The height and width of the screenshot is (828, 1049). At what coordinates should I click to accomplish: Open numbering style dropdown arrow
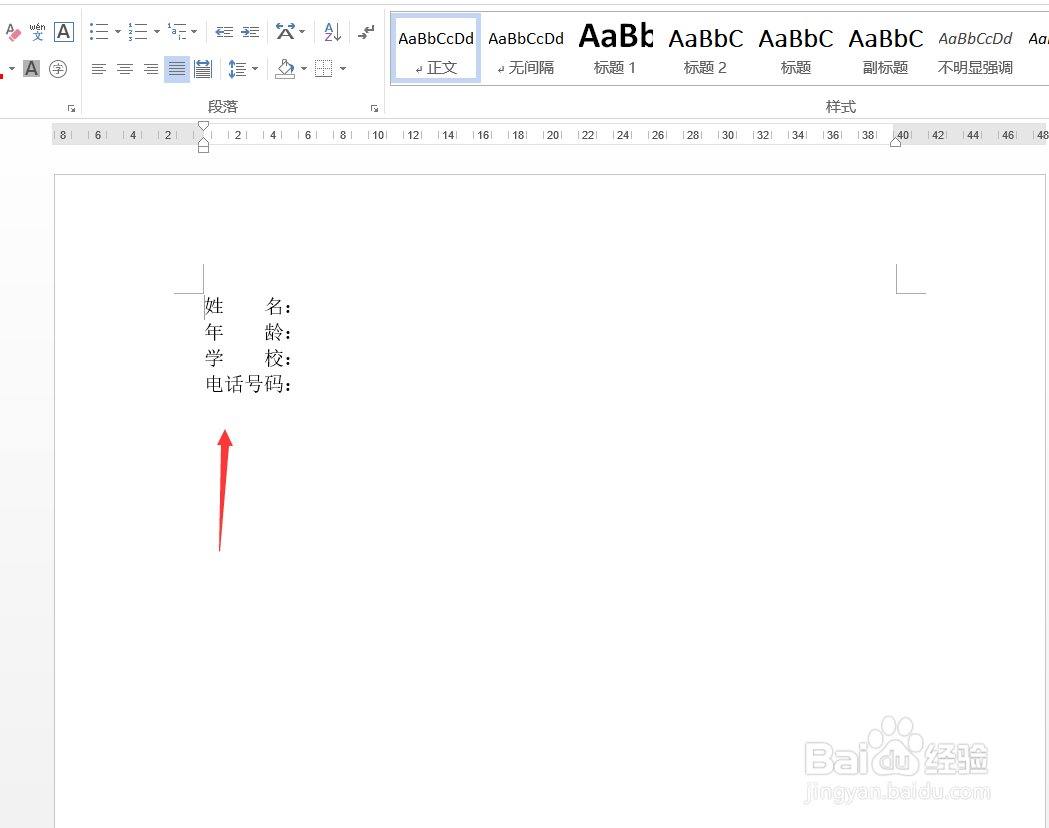tap(157, 31)
